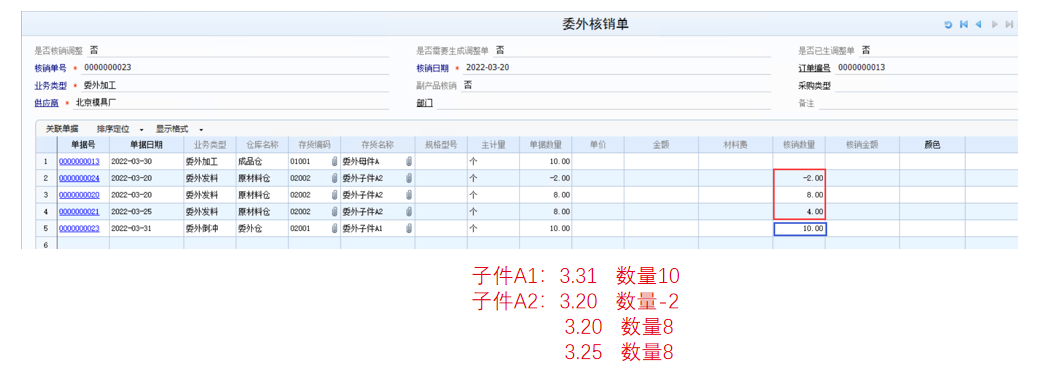The image size is (1044, 379).
Task: Select the 核销数量 cell showing -2.00
Action: pyautogui.click(x=800, y=179)
